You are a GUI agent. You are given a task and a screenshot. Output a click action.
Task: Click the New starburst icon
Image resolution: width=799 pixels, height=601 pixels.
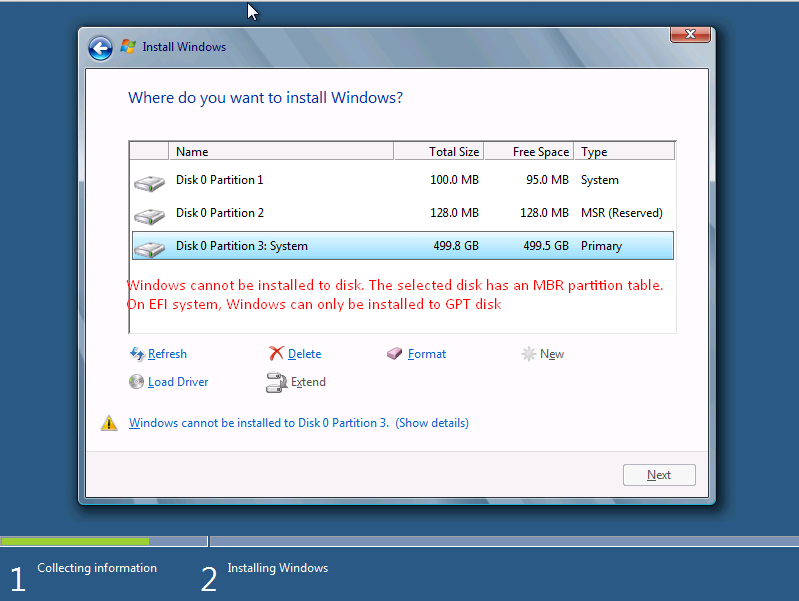click(x=528, y=354)
